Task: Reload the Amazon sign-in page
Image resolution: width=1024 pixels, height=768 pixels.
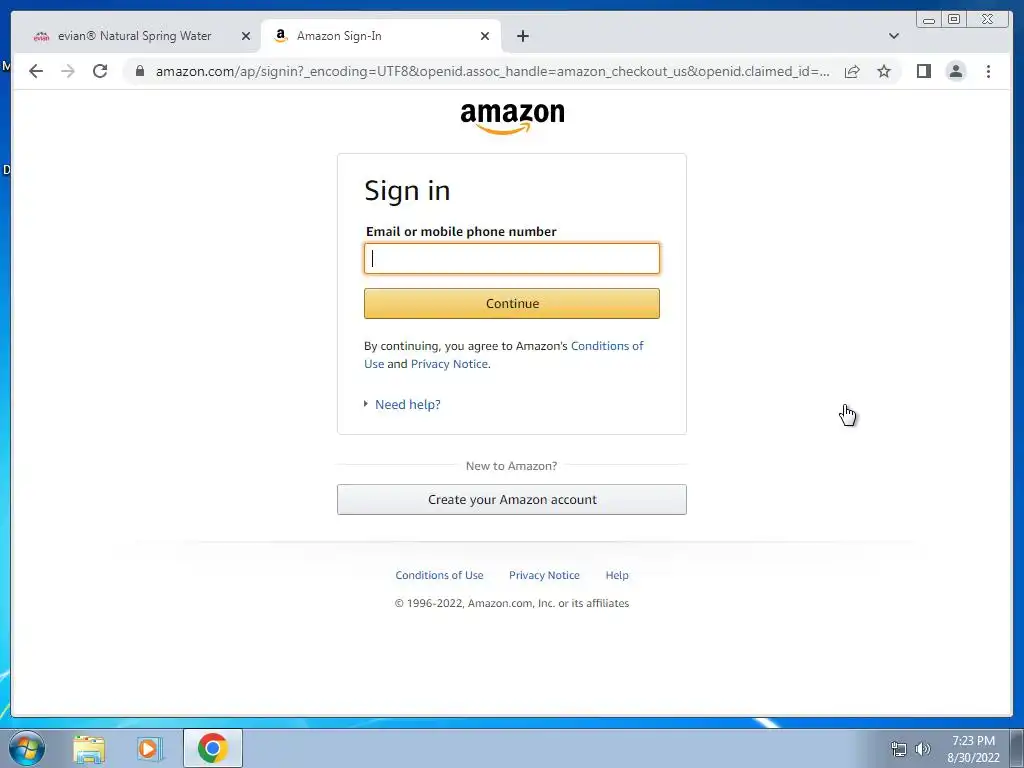Action: click(100, 71)
